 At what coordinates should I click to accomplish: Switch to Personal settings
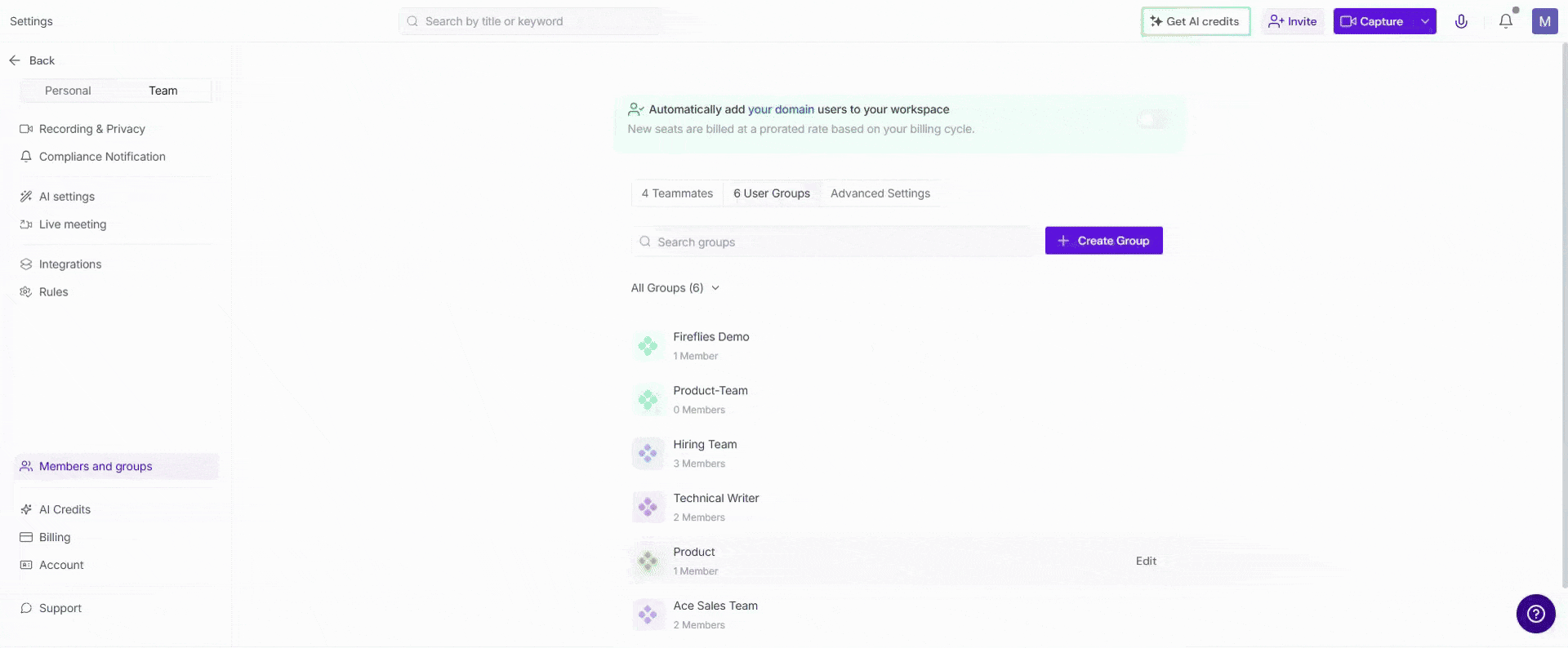(x=68, y=91)
